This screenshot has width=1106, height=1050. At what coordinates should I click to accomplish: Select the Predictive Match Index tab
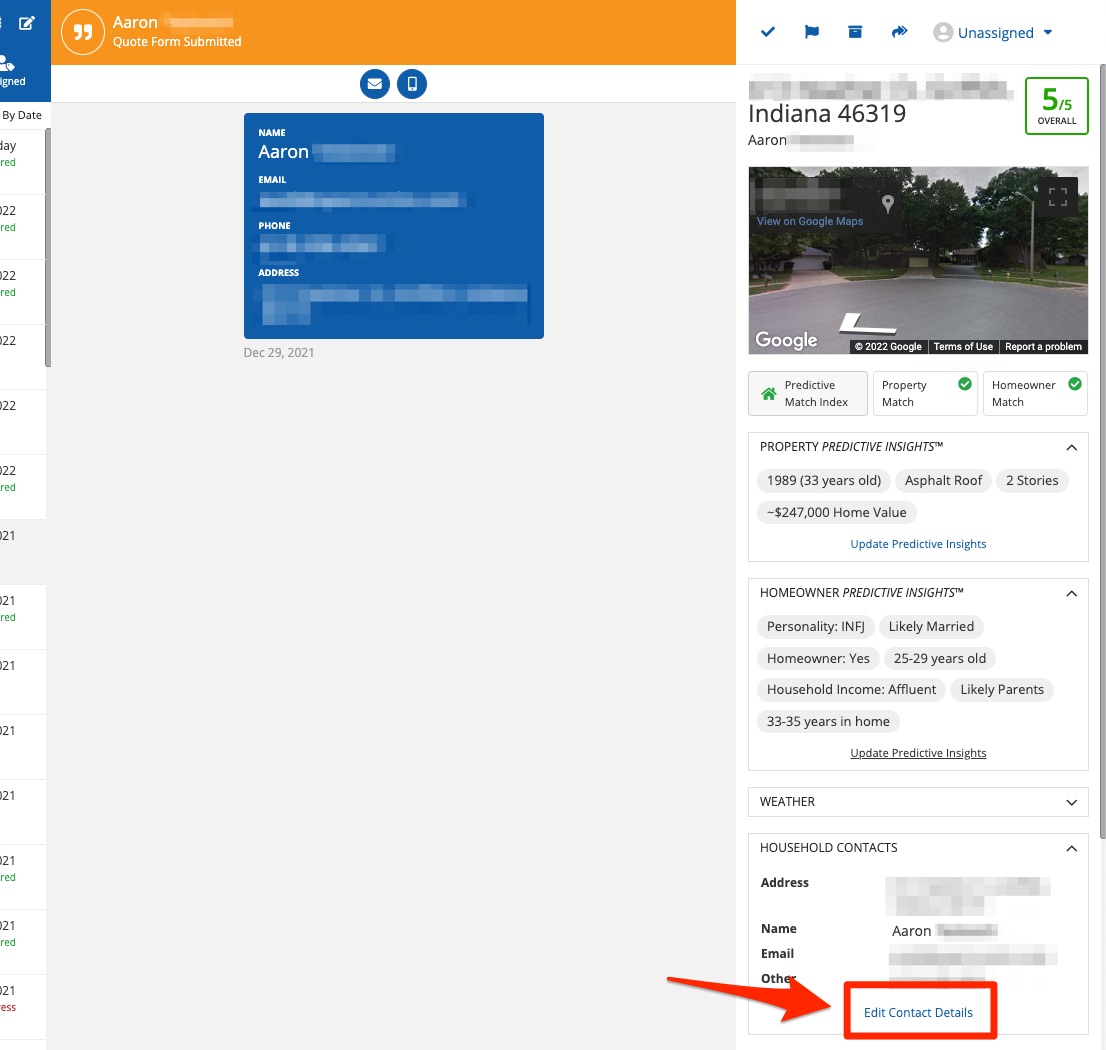[807, 394]
